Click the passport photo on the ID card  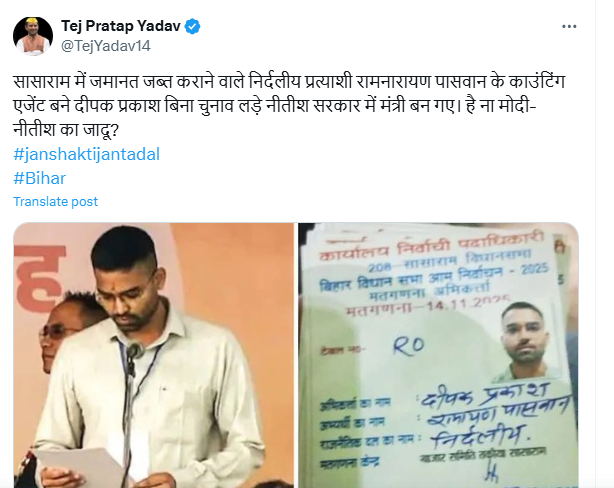(x=529, y=340)
